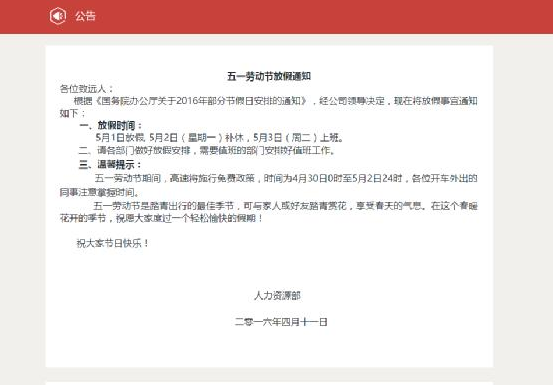Click the heading 三、温馨提示：
The width and height of the screenshot is (556, 386).
110,165
